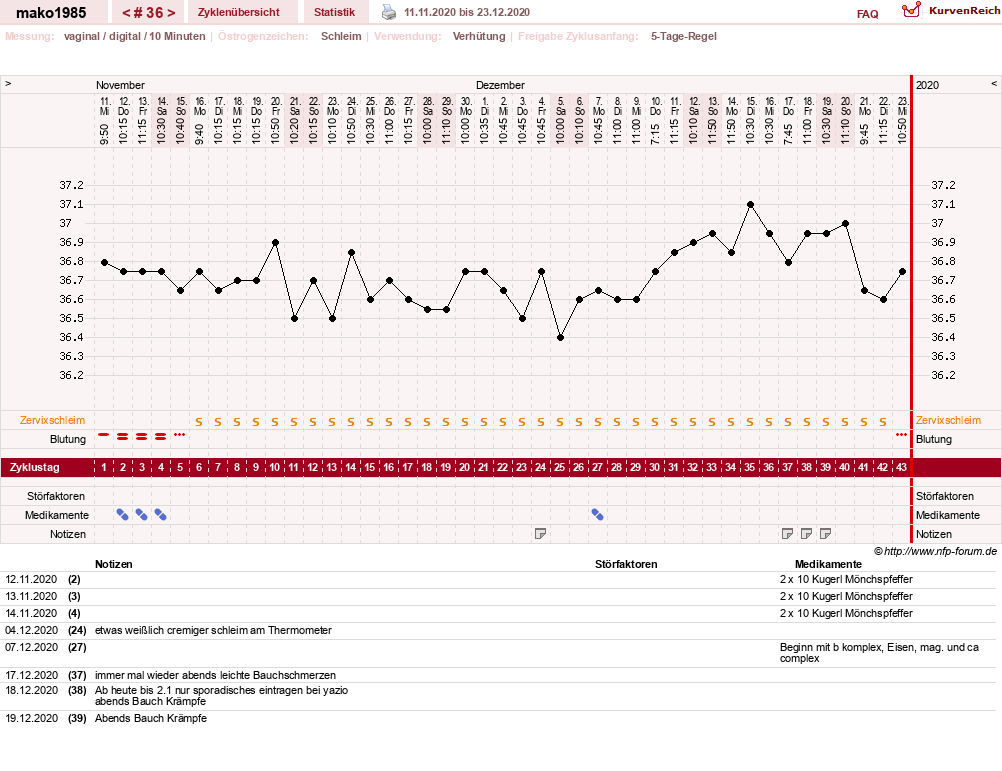Click the left Zervixschleim row label

[x=52, y=420]
